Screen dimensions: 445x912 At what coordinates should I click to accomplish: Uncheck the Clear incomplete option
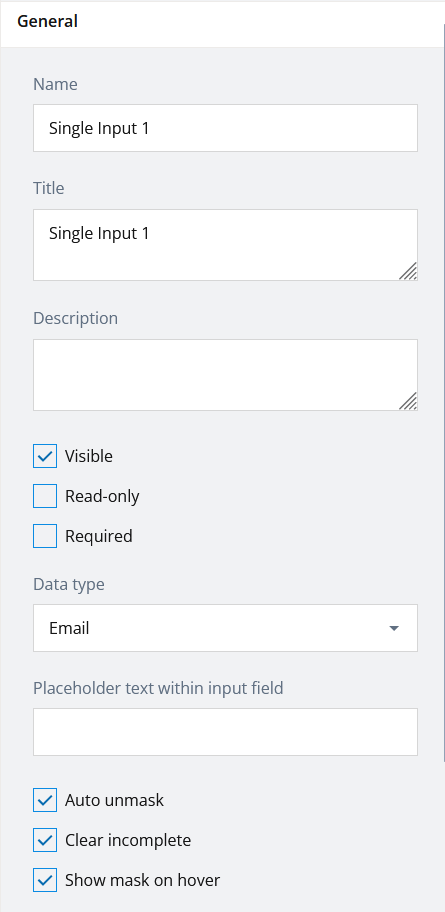point(45,840)
